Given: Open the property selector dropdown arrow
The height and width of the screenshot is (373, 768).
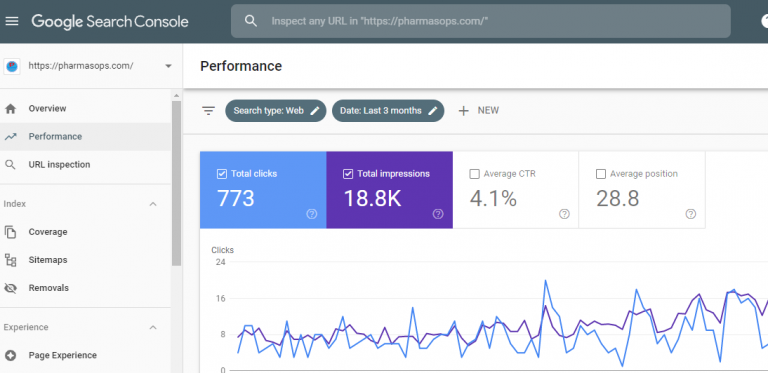Looking at the screenshot, I should 168,66.
